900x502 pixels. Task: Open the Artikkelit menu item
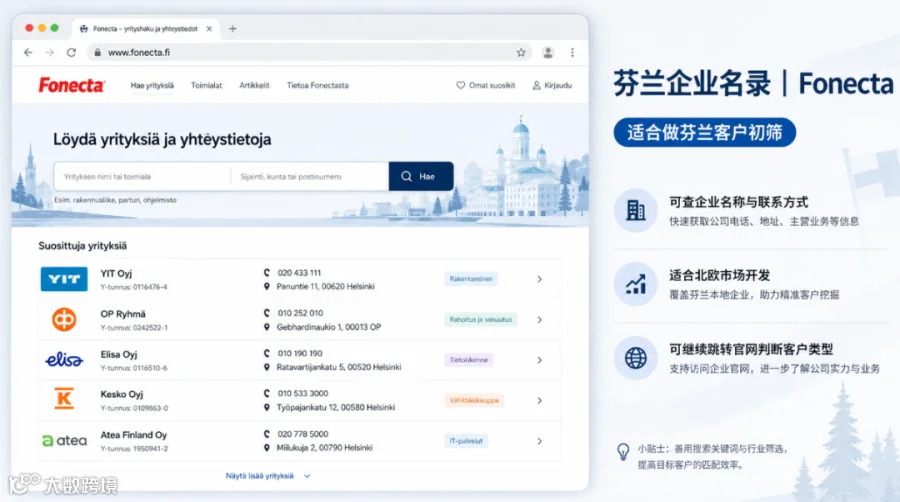click(254, 85)
